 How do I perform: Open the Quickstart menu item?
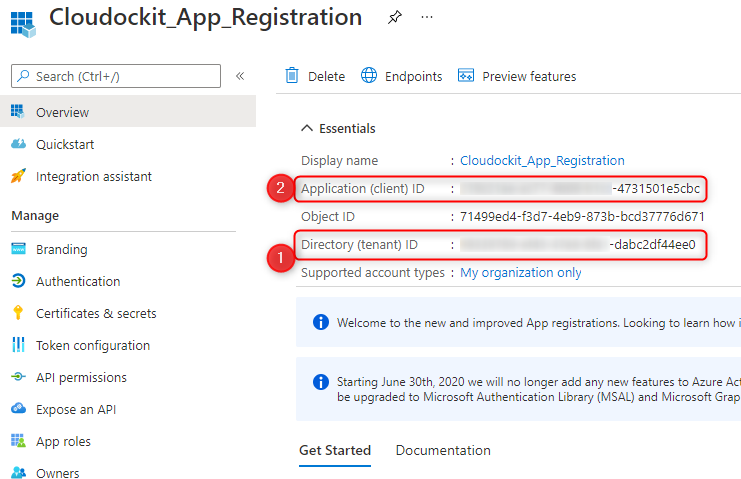tap(65, 144)
